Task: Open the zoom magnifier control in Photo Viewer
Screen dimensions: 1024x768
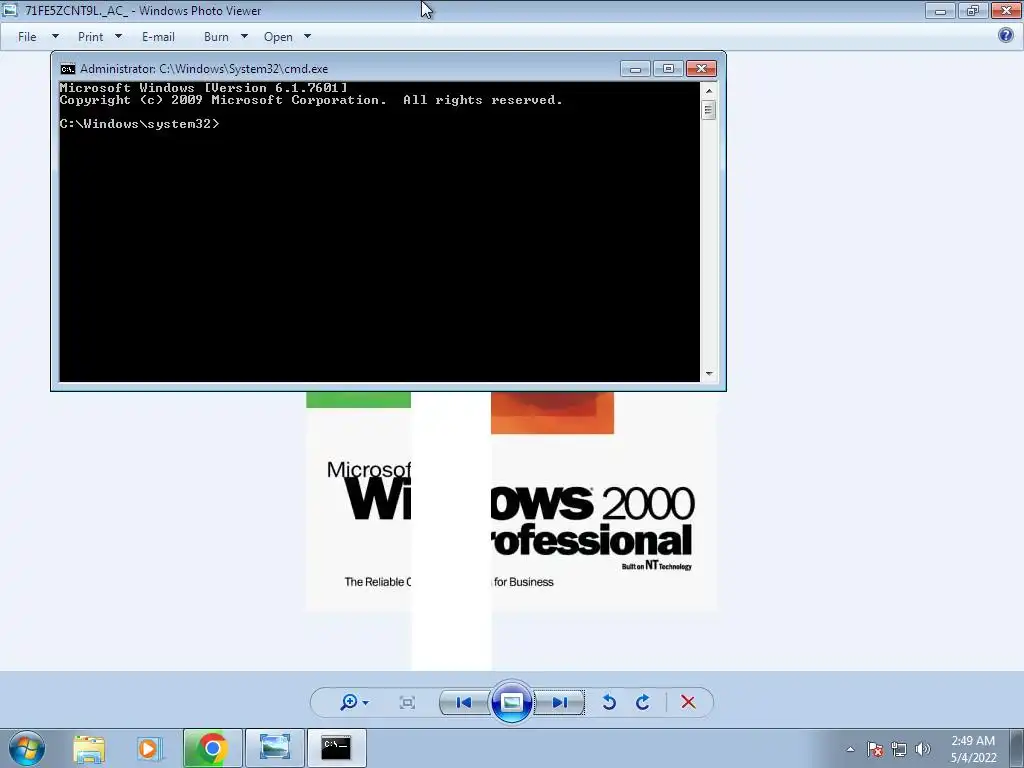Action: pyautogui.click(x=349, y=702)
